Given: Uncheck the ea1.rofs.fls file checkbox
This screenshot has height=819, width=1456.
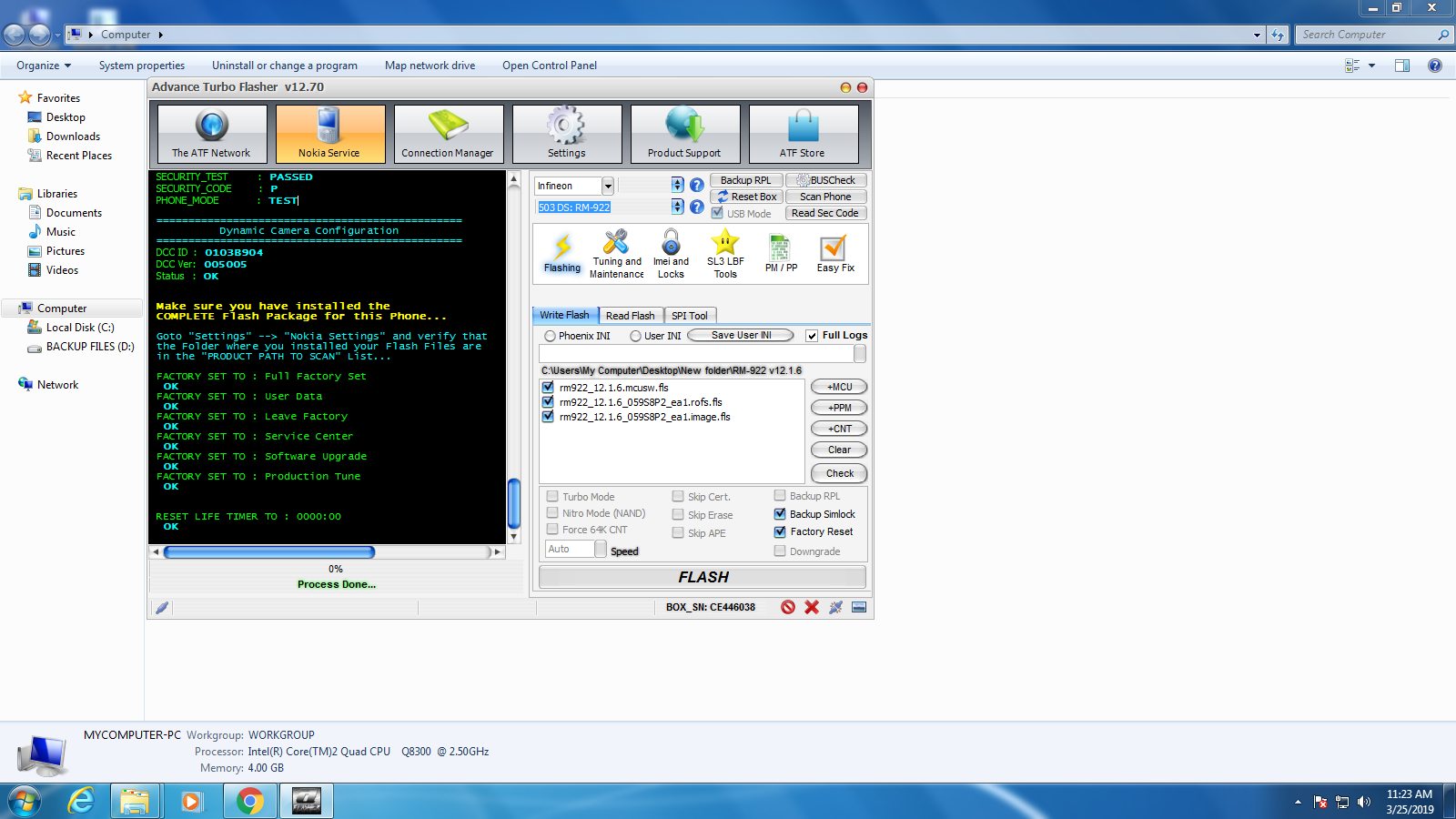Looking at the screenshot, I should (548, 402).
